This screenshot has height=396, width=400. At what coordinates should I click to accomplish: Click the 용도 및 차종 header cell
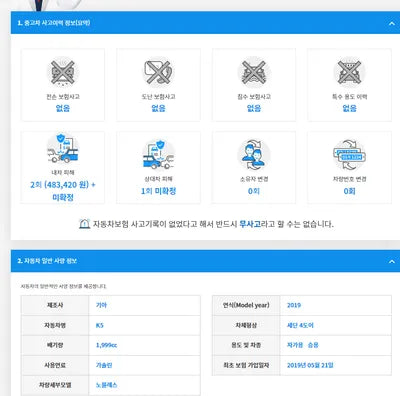point(246,345)
